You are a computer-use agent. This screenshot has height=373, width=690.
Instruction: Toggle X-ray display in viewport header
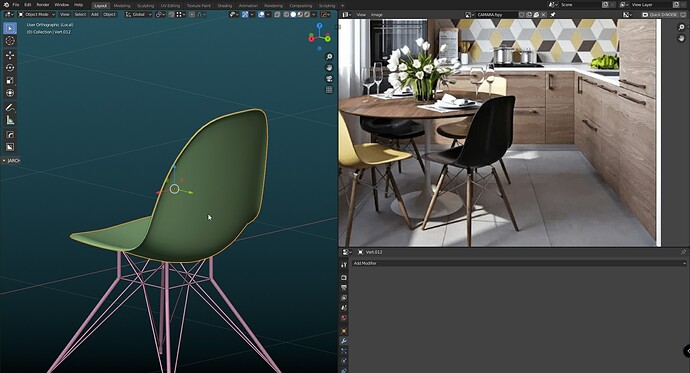point(277,15)
